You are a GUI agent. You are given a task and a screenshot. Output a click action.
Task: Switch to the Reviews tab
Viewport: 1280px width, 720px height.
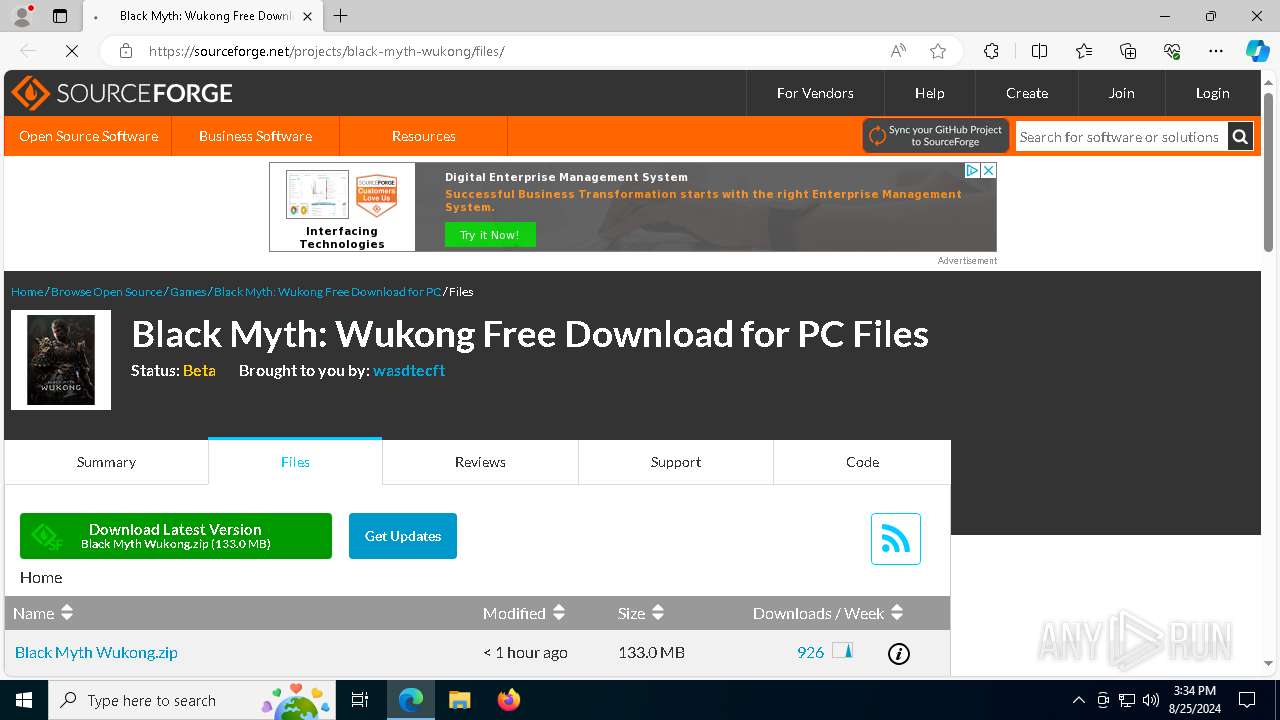pos(480,462)
